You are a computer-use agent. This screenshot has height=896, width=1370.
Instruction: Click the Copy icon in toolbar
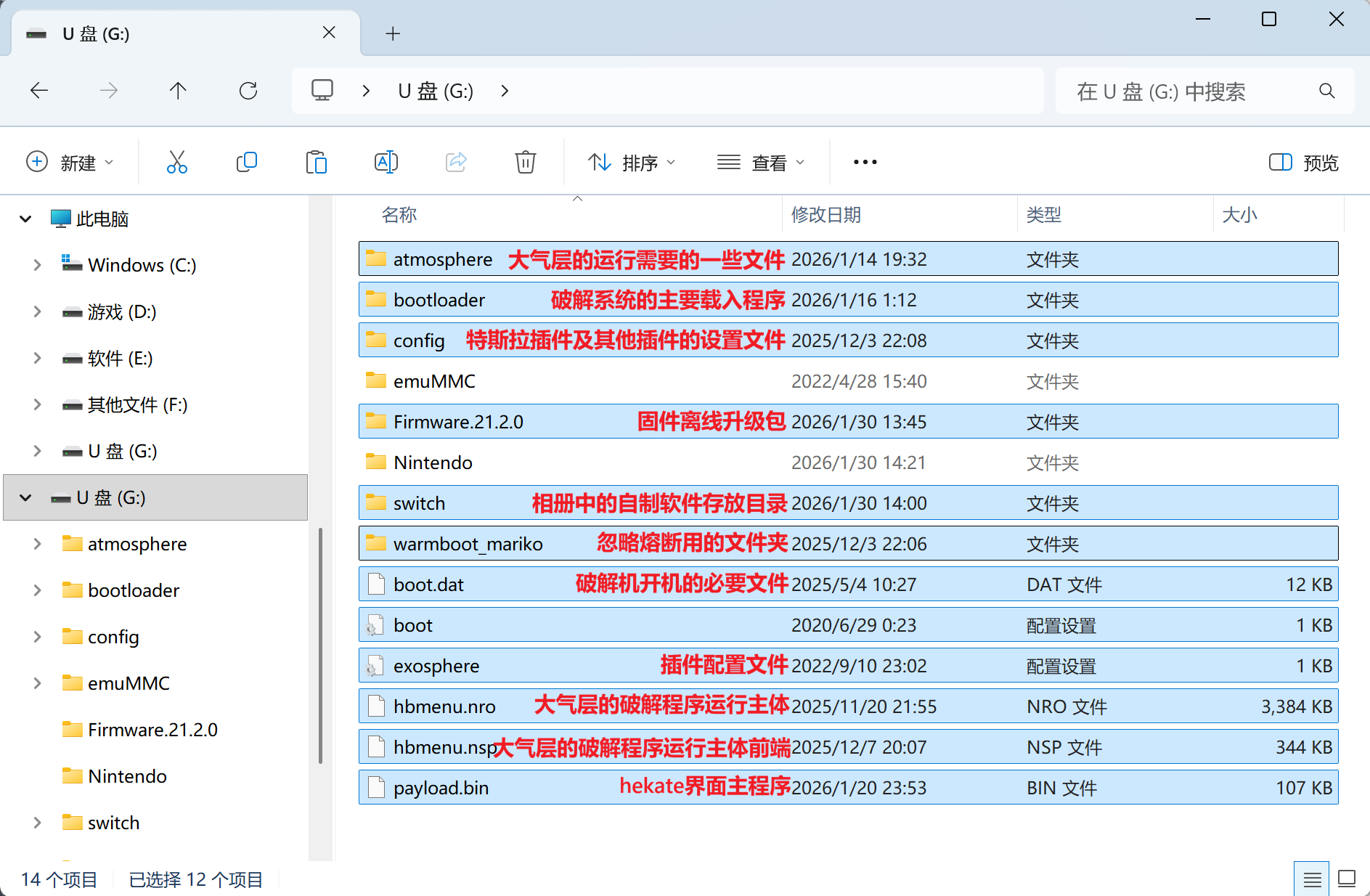point(247,162)
